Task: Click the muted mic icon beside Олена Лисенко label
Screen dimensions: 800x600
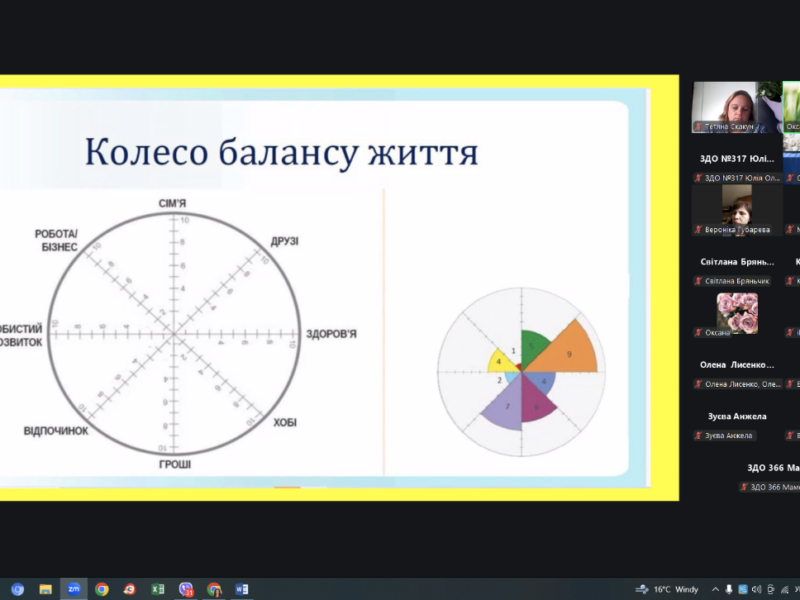Action: (698, 384)
